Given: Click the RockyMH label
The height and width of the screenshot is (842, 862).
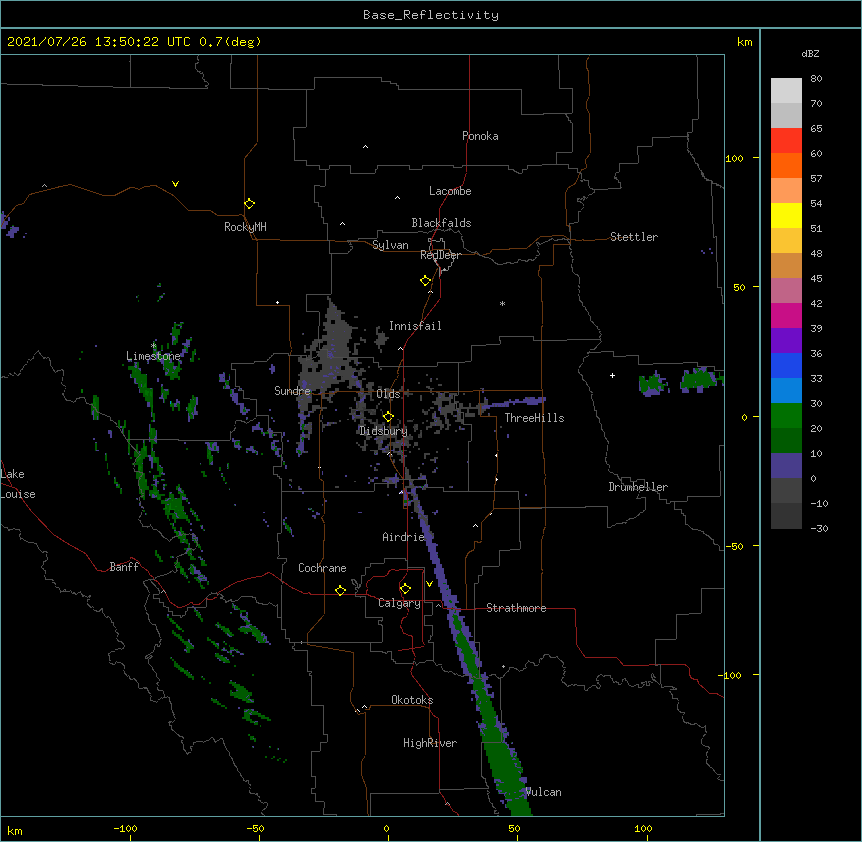Looking at the screenshot, I should coord(245,227).
